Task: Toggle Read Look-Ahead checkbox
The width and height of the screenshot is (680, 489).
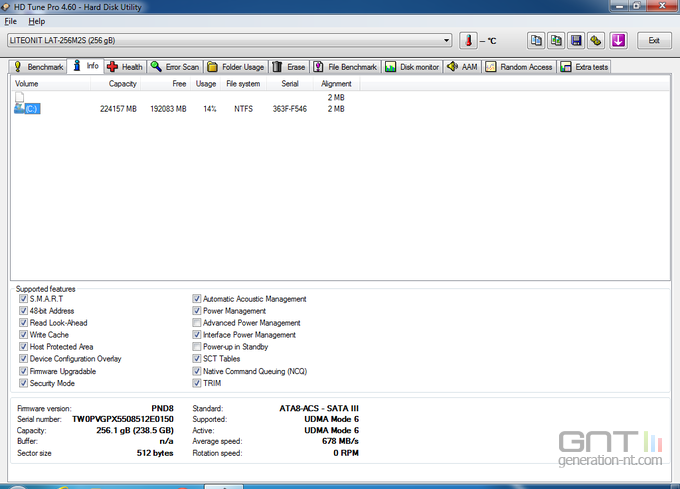Action: [x=23, y=323]
